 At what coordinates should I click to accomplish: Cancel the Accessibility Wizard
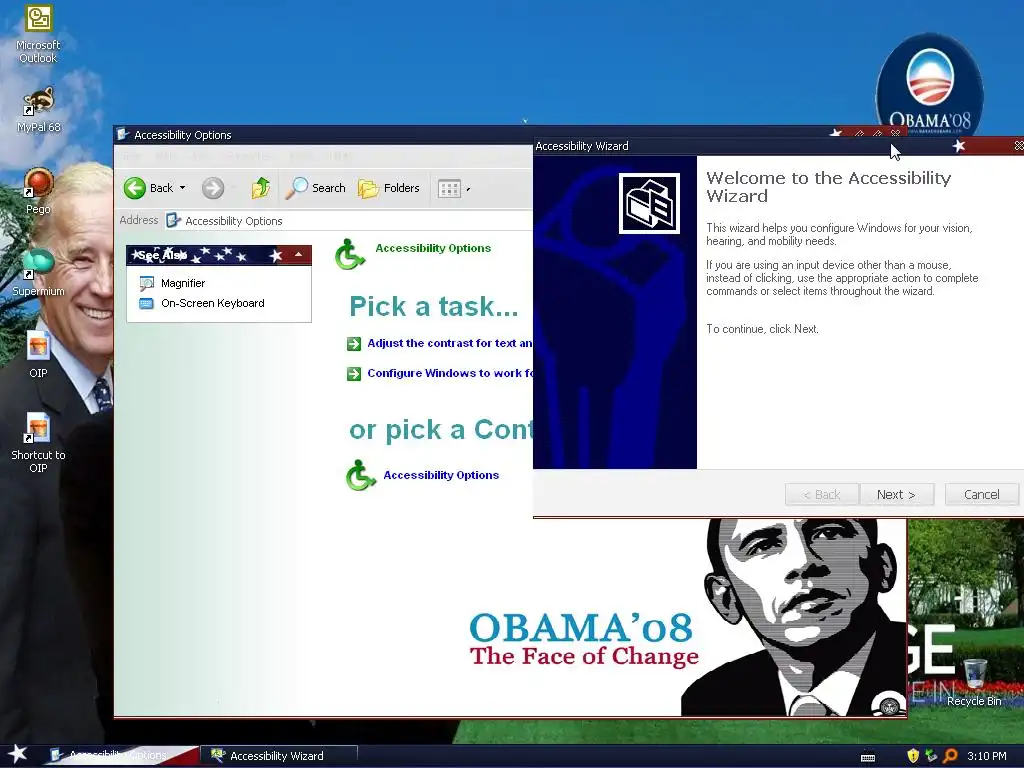[x=982, y=494]
